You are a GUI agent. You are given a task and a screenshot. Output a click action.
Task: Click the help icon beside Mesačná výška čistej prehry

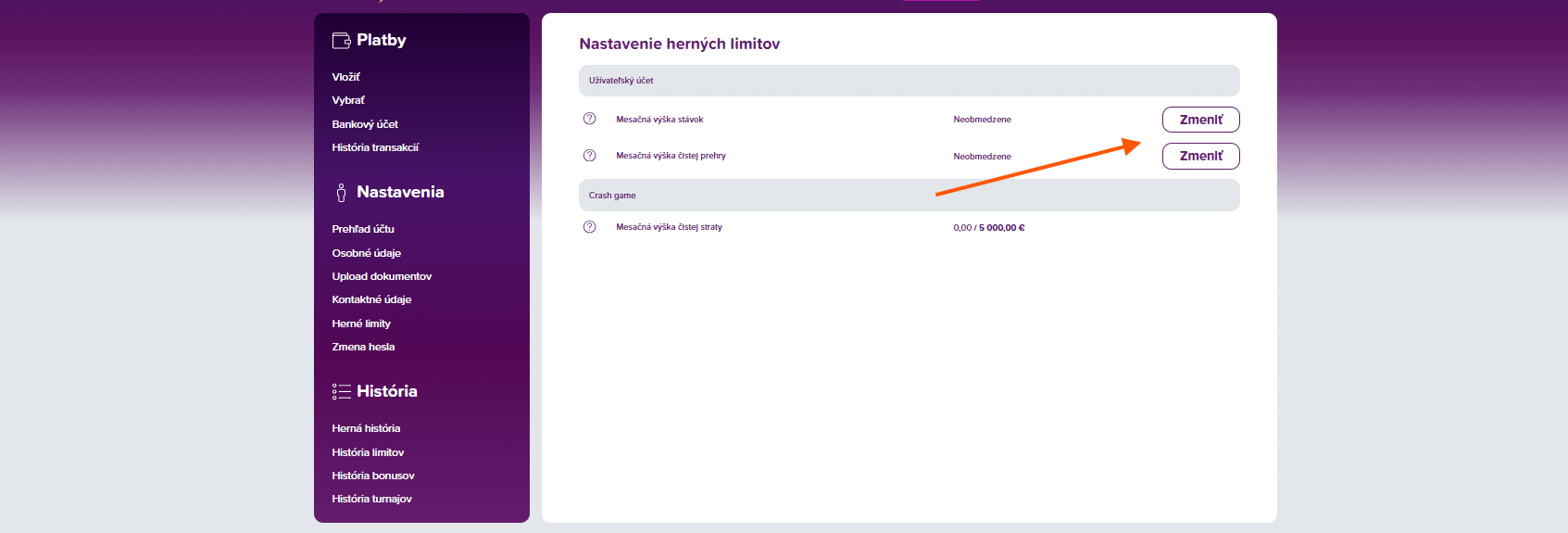coord(589,156)
